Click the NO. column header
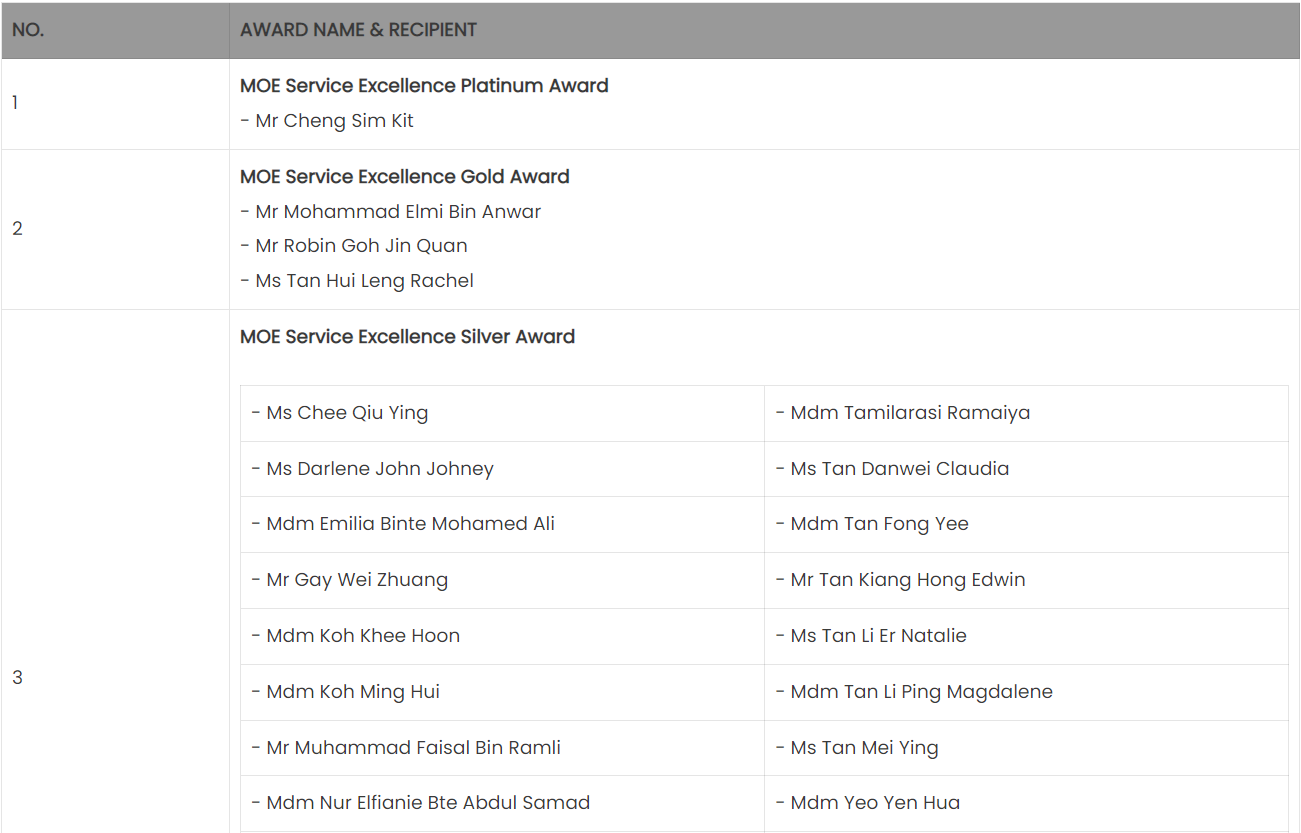The image size is (1301, 833). [115, 30]
